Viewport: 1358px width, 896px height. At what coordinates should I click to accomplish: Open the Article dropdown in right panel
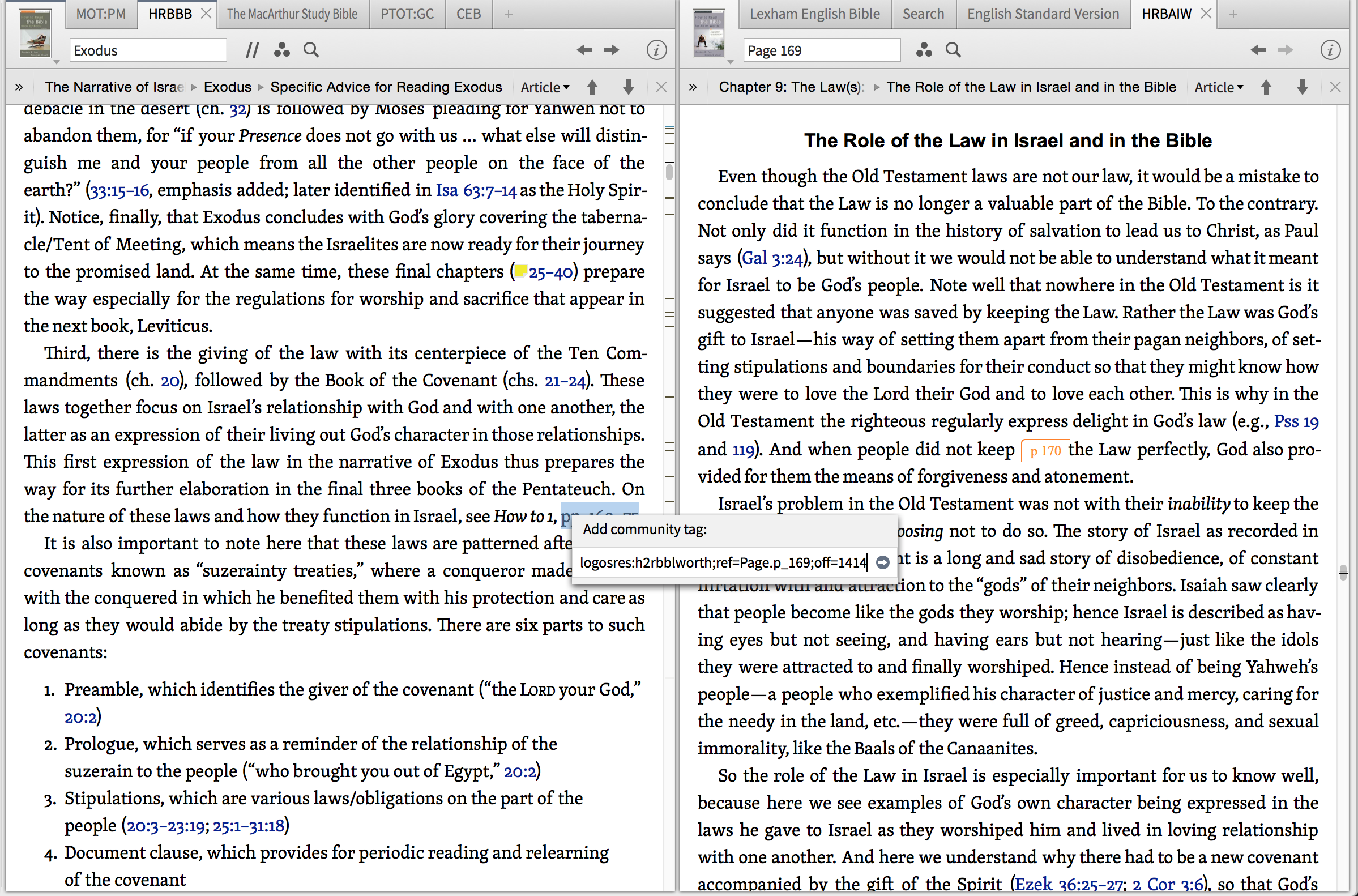pos(1219,87)
